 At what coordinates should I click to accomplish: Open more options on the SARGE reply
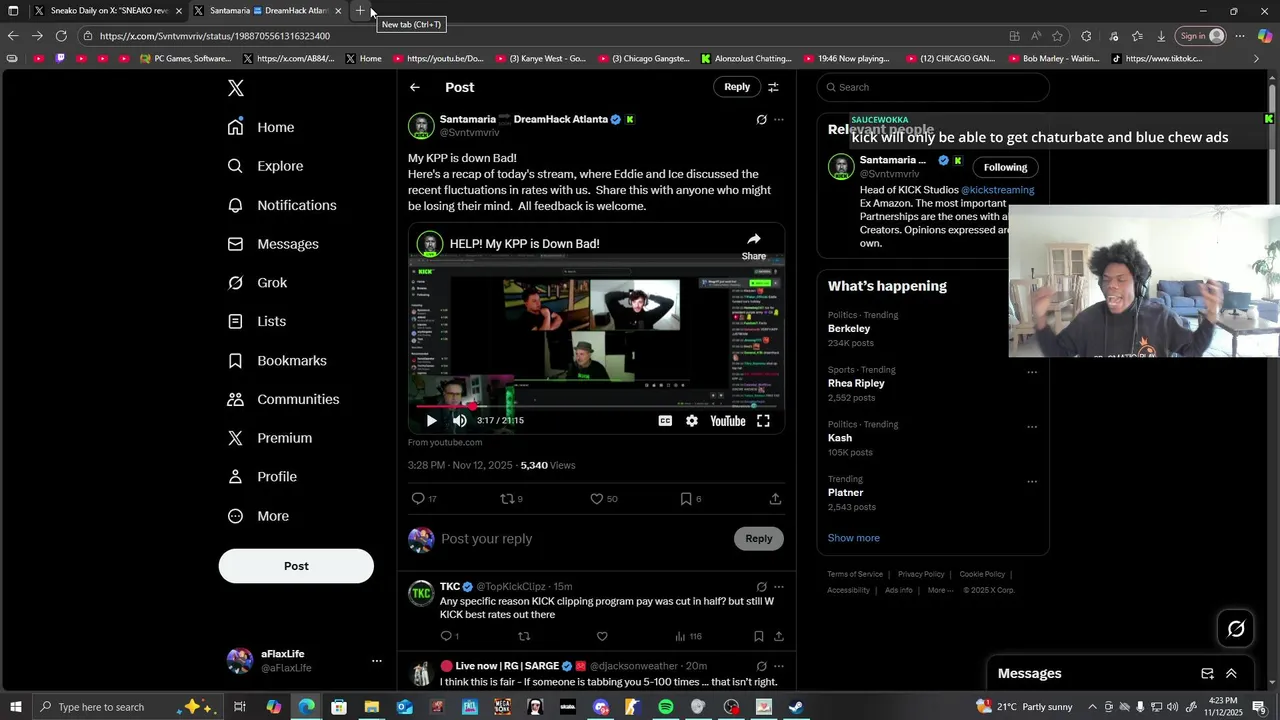779,666
